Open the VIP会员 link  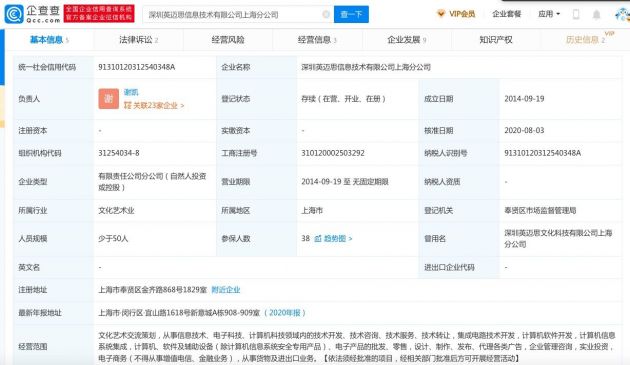point(462,14)
